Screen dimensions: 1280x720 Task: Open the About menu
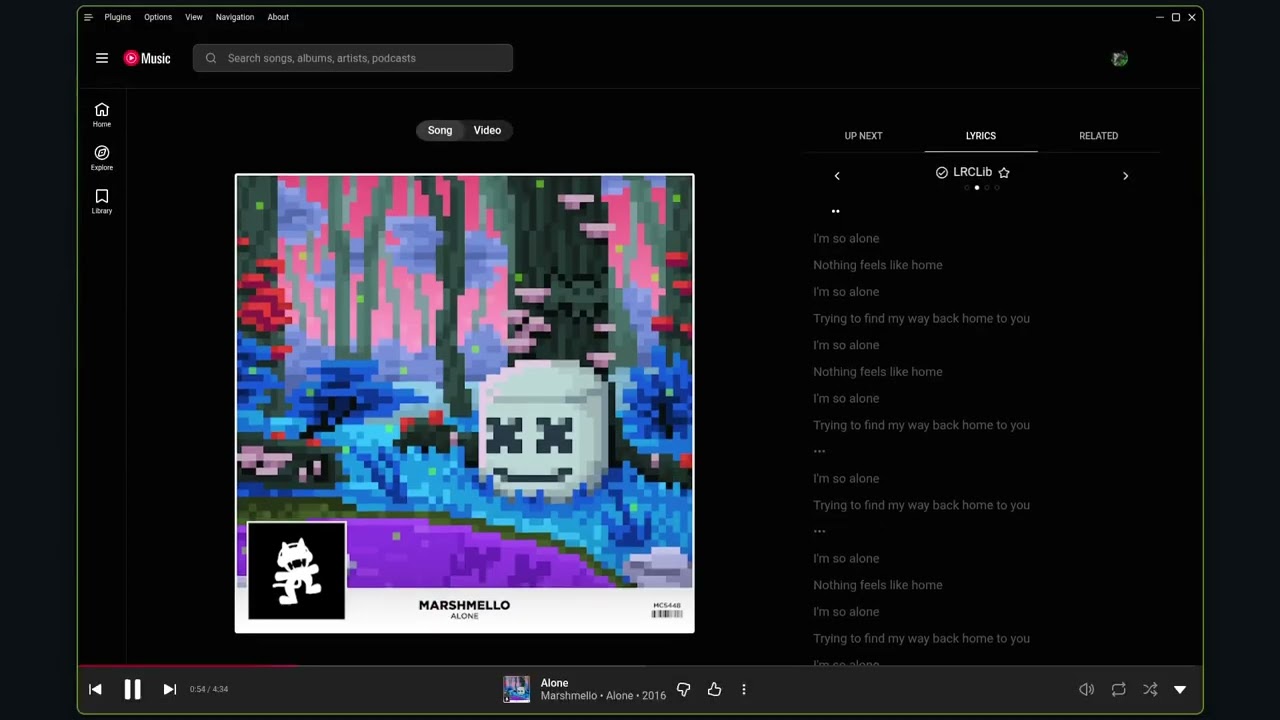click(x=278, y=17)
